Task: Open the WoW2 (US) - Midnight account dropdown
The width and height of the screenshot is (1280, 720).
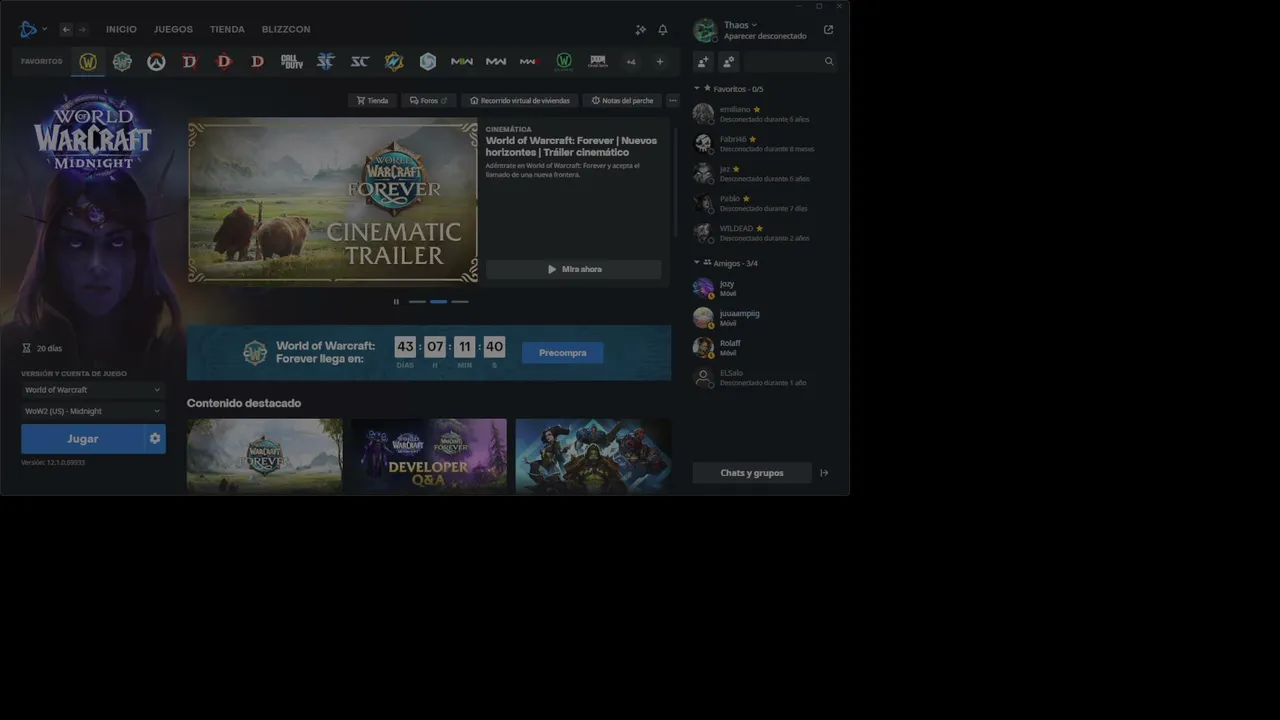Action: tap(93, 411)
